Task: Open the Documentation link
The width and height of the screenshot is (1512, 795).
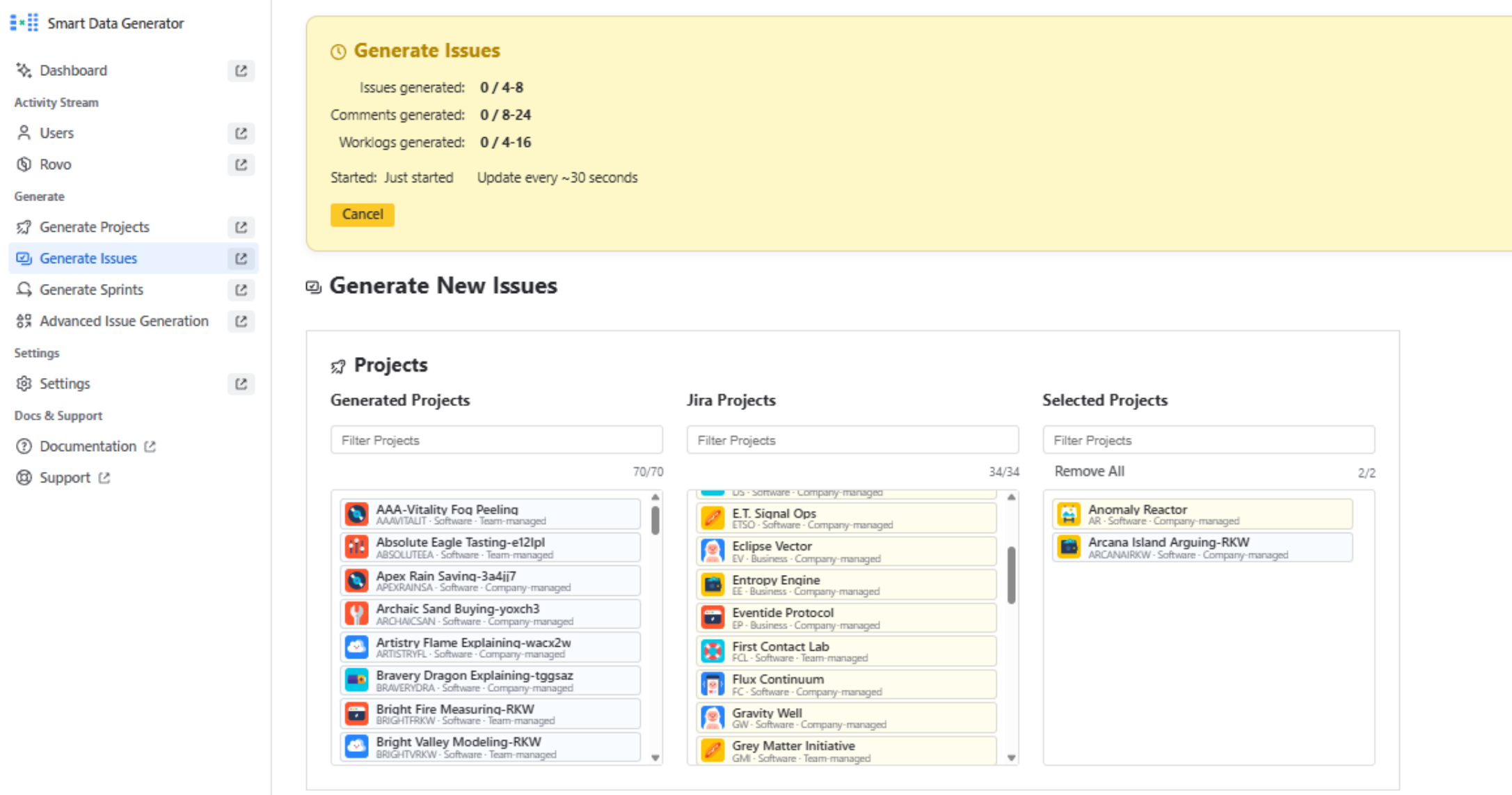Action: point(88,446)
